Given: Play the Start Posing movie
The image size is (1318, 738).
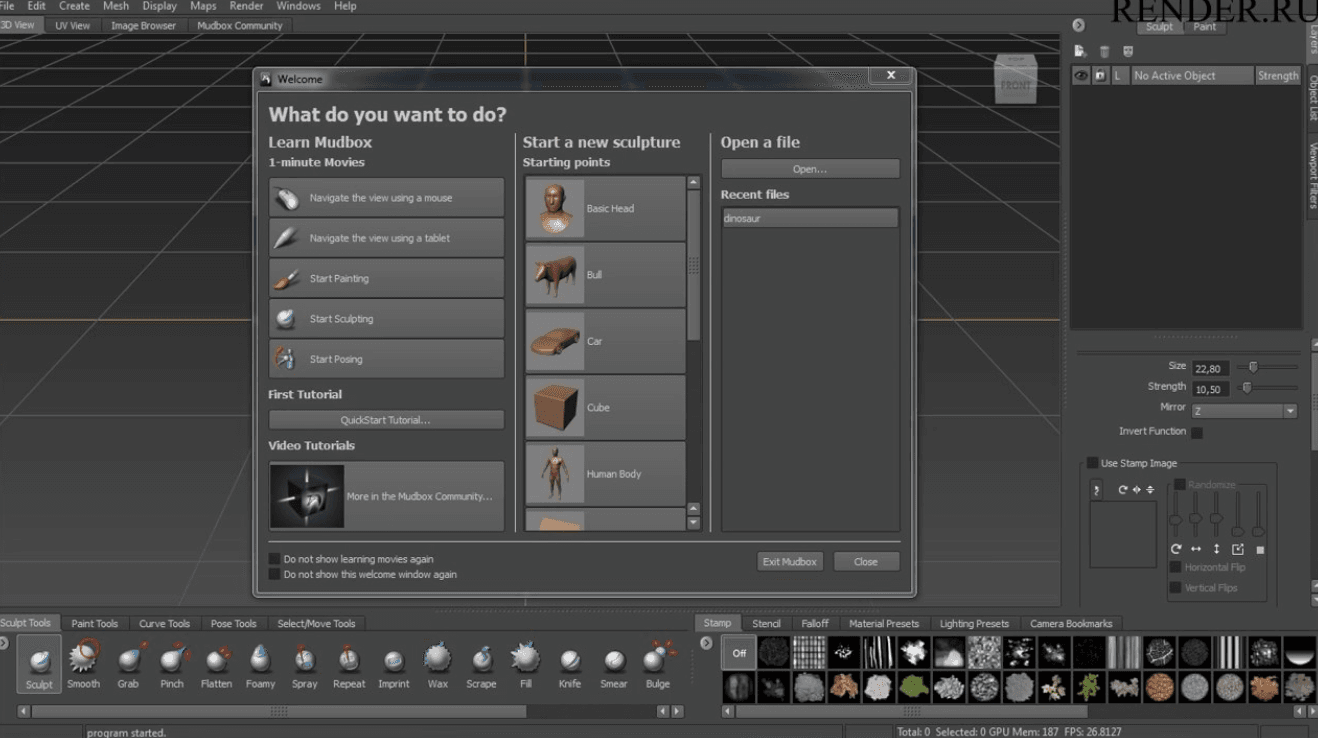Looking at the screenshot, I should [x=386, y=359].
